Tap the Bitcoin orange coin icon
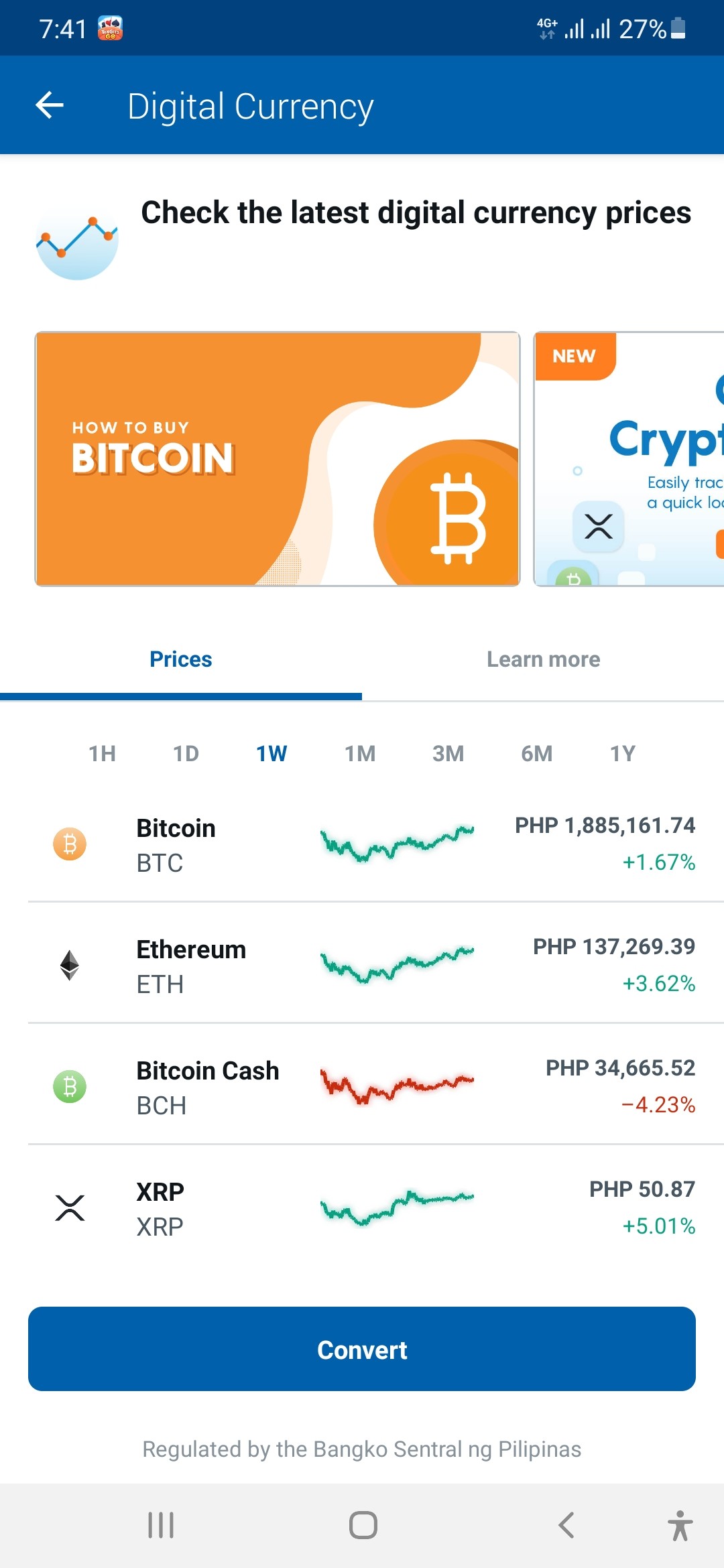 [x=70, y=844]
